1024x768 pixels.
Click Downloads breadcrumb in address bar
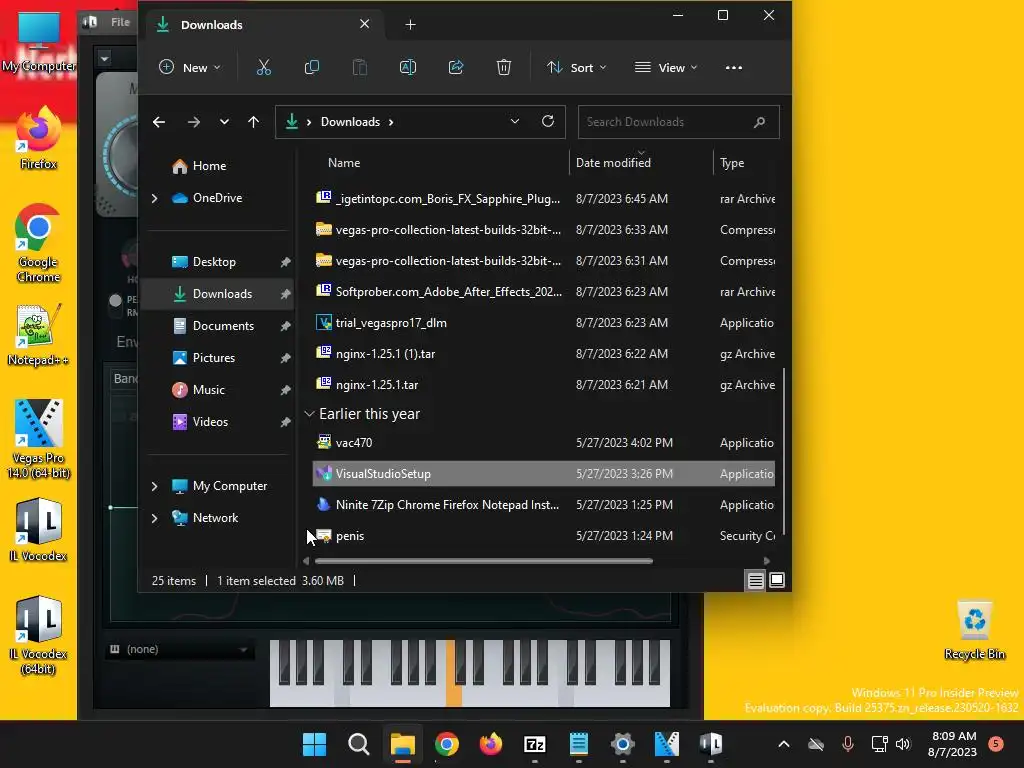(350, 122)
